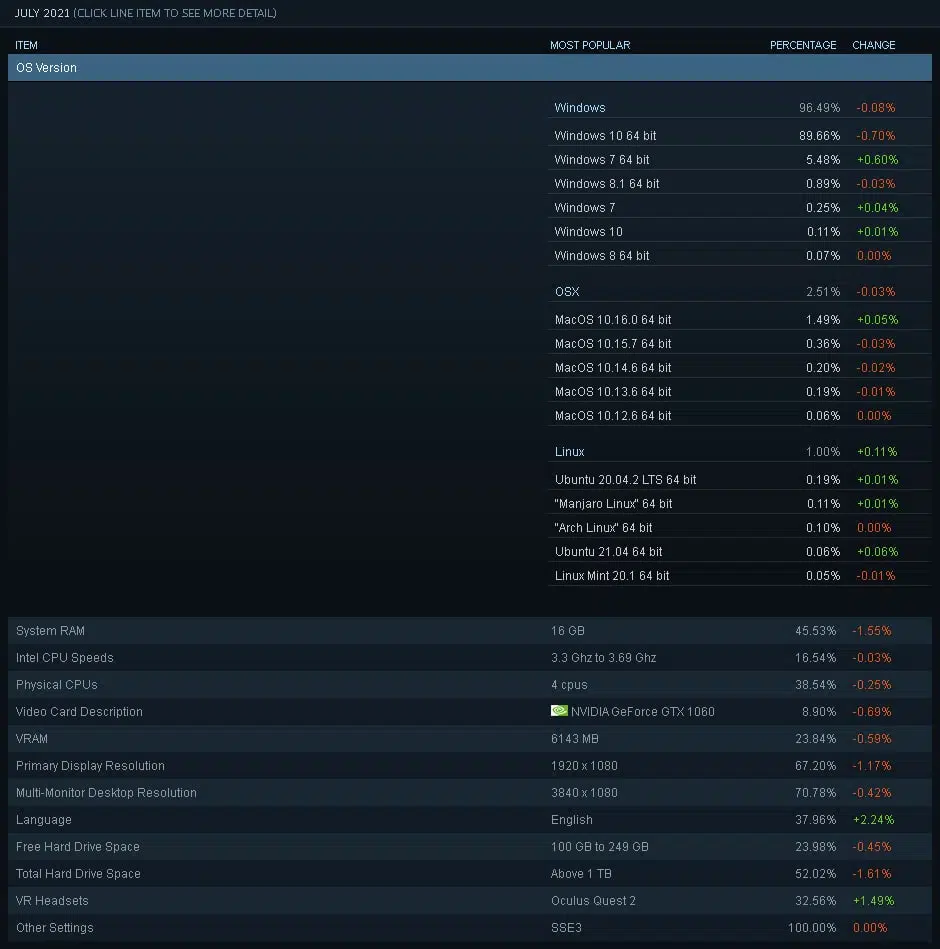
Task: Show Multi-Monitor Desktop Resolution details
Action: coord(470,793)
